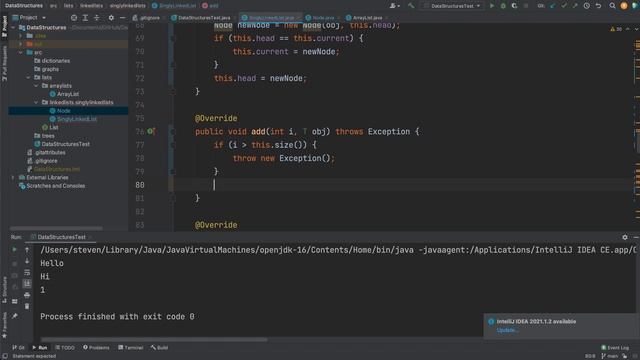Click the Run console horizontal scrollbar
Viewport: 640px width, 360px height.
click(x=154, y=340)
